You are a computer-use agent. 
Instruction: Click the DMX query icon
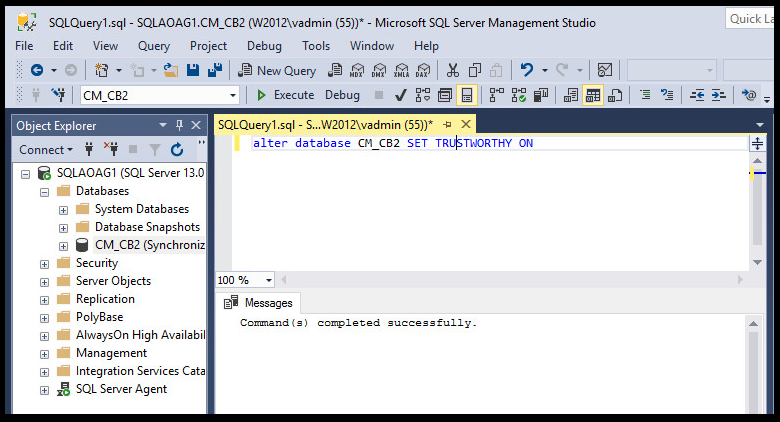tap(379, 70)
